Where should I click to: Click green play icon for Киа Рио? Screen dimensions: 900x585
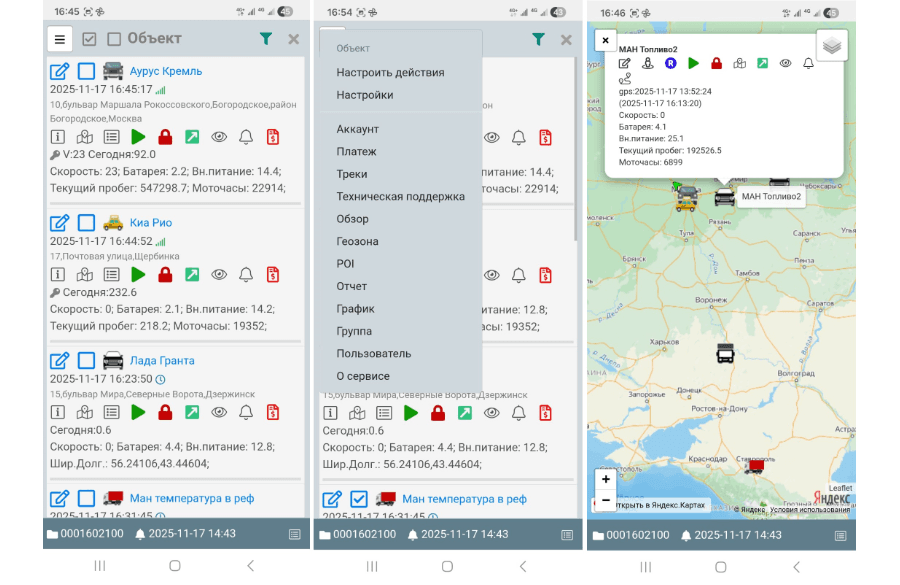[138, 274]
